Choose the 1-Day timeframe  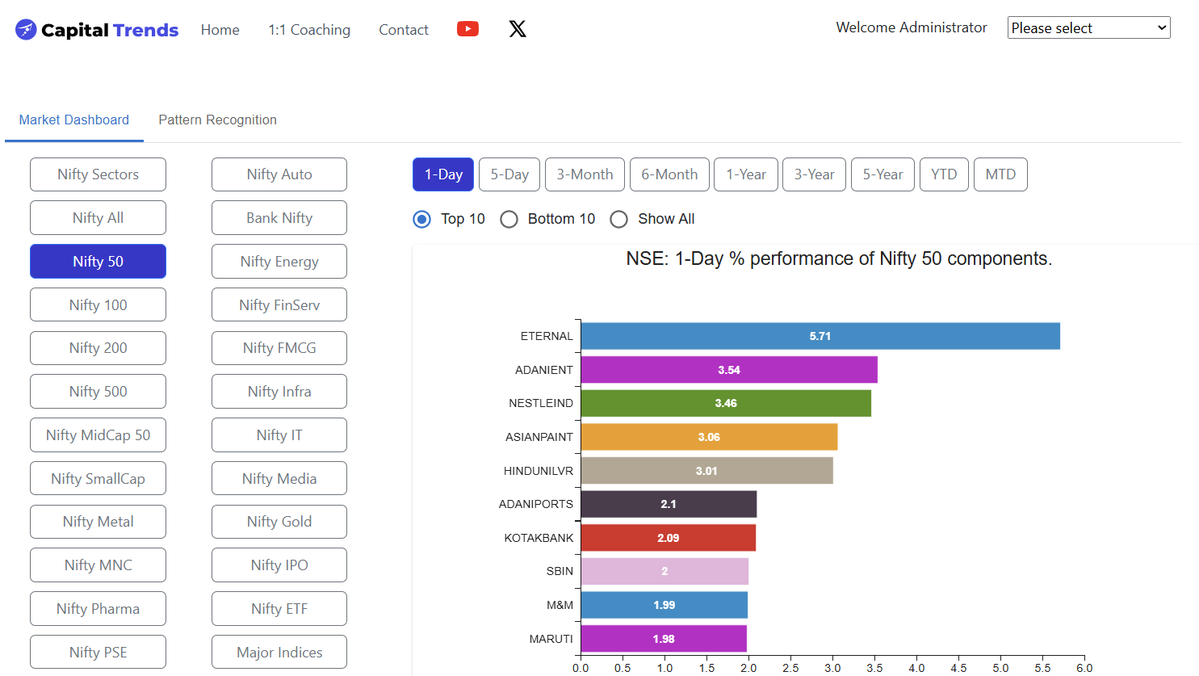444,174
